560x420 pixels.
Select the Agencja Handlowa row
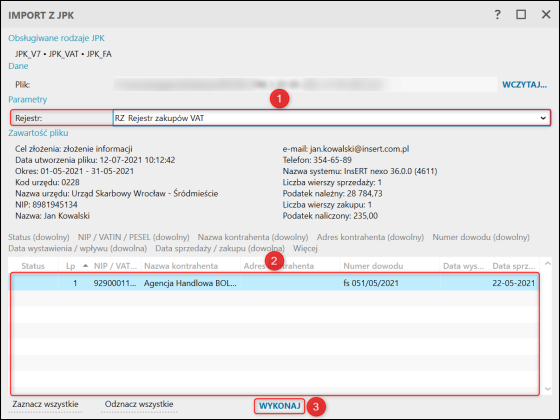275,283
